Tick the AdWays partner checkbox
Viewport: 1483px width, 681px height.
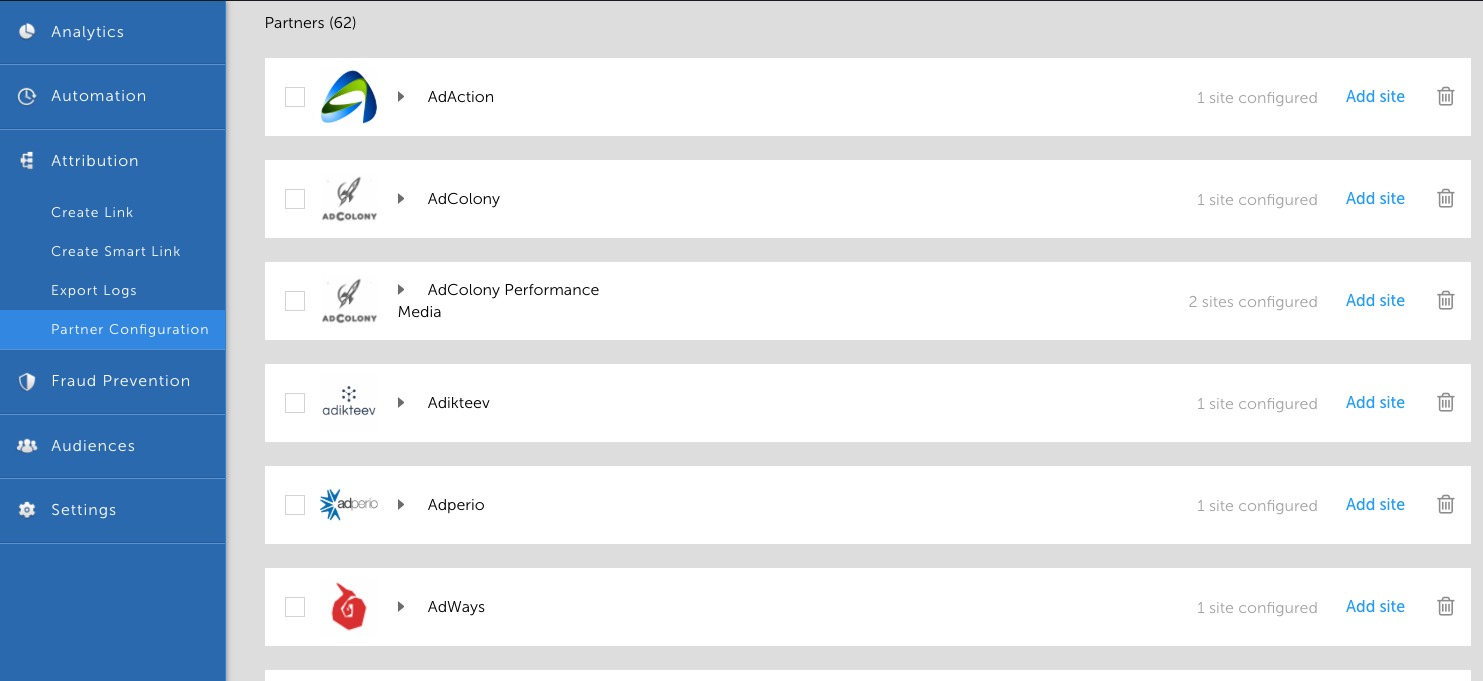[295, 607]
